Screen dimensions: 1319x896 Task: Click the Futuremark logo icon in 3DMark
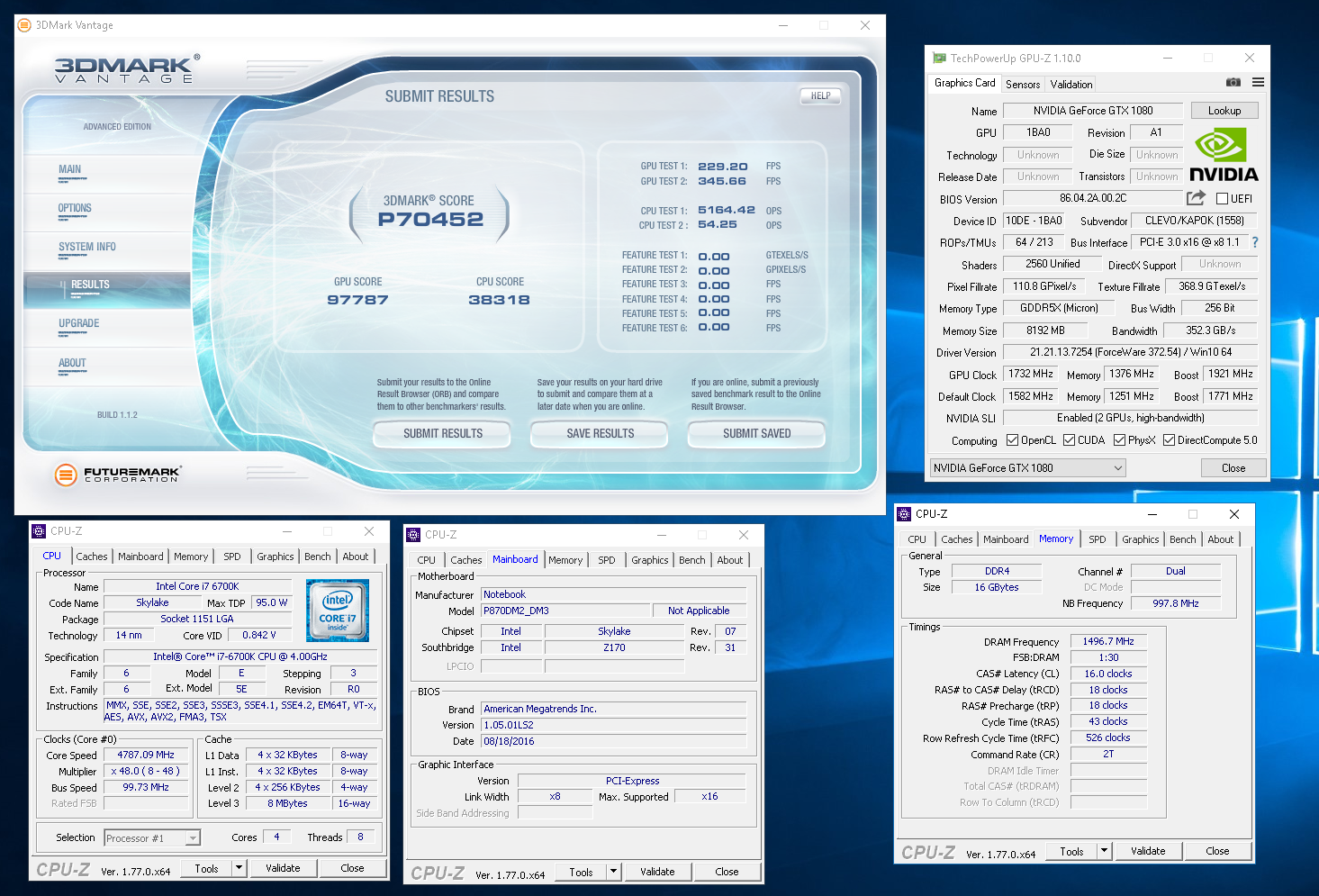point(66,474)
